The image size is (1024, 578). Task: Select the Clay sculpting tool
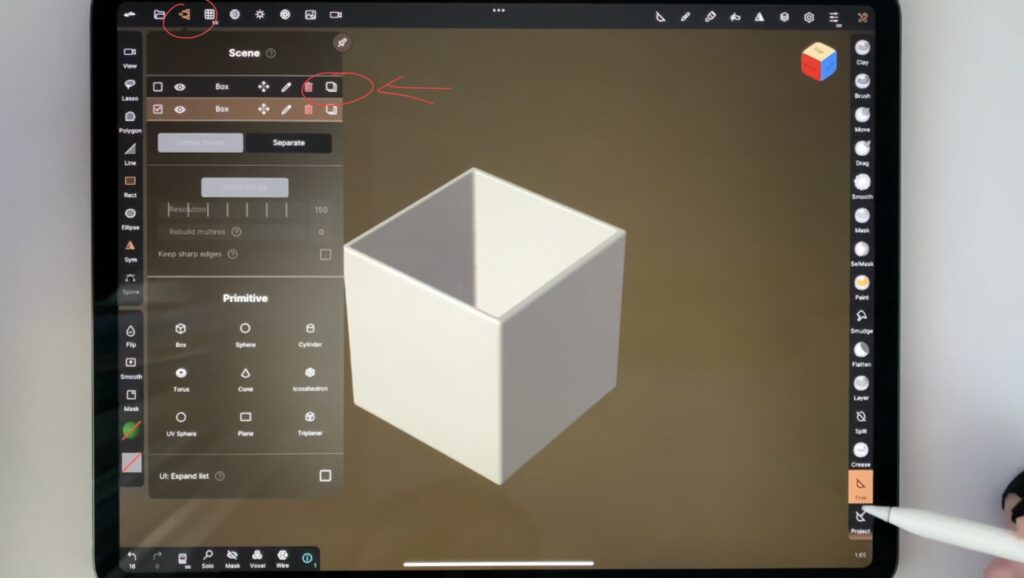click(x=861, y=49)
